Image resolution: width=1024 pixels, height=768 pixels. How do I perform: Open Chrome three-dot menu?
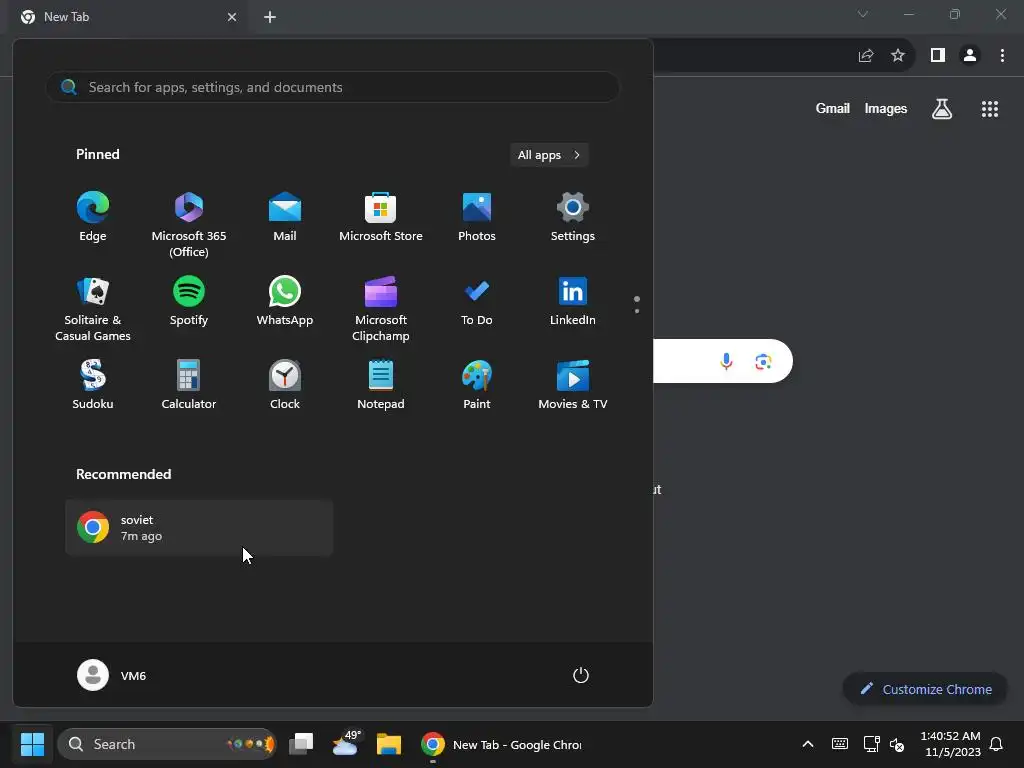point(1002,56)
